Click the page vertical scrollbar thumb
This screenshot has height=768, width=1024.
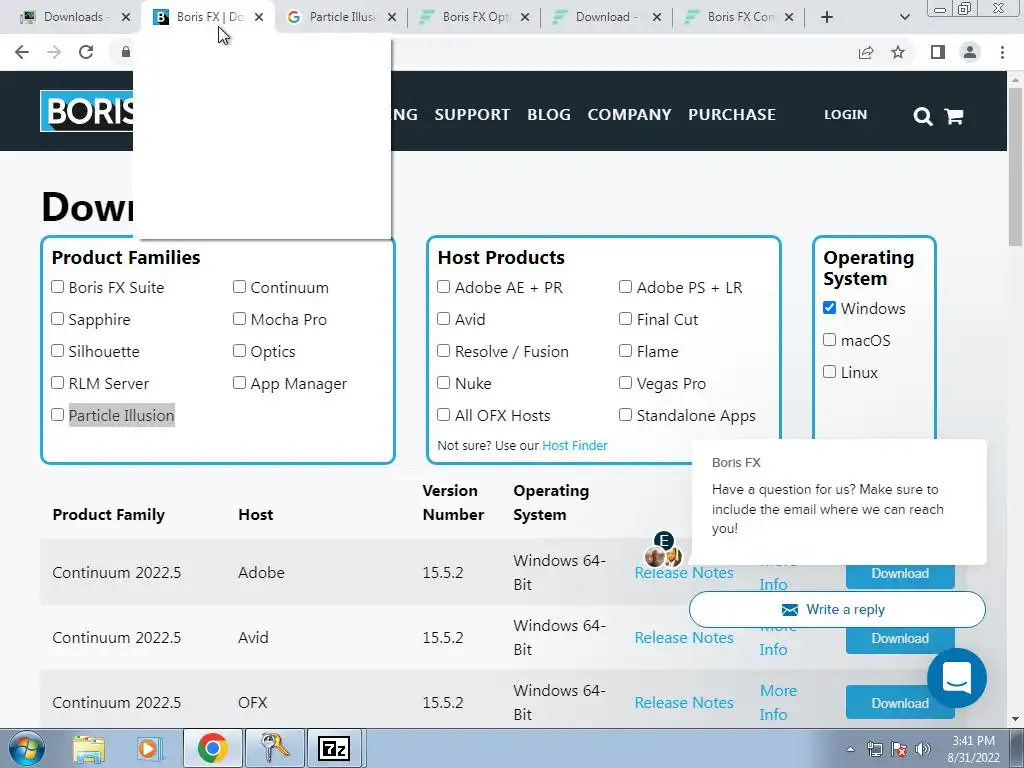coord(1016,167)
